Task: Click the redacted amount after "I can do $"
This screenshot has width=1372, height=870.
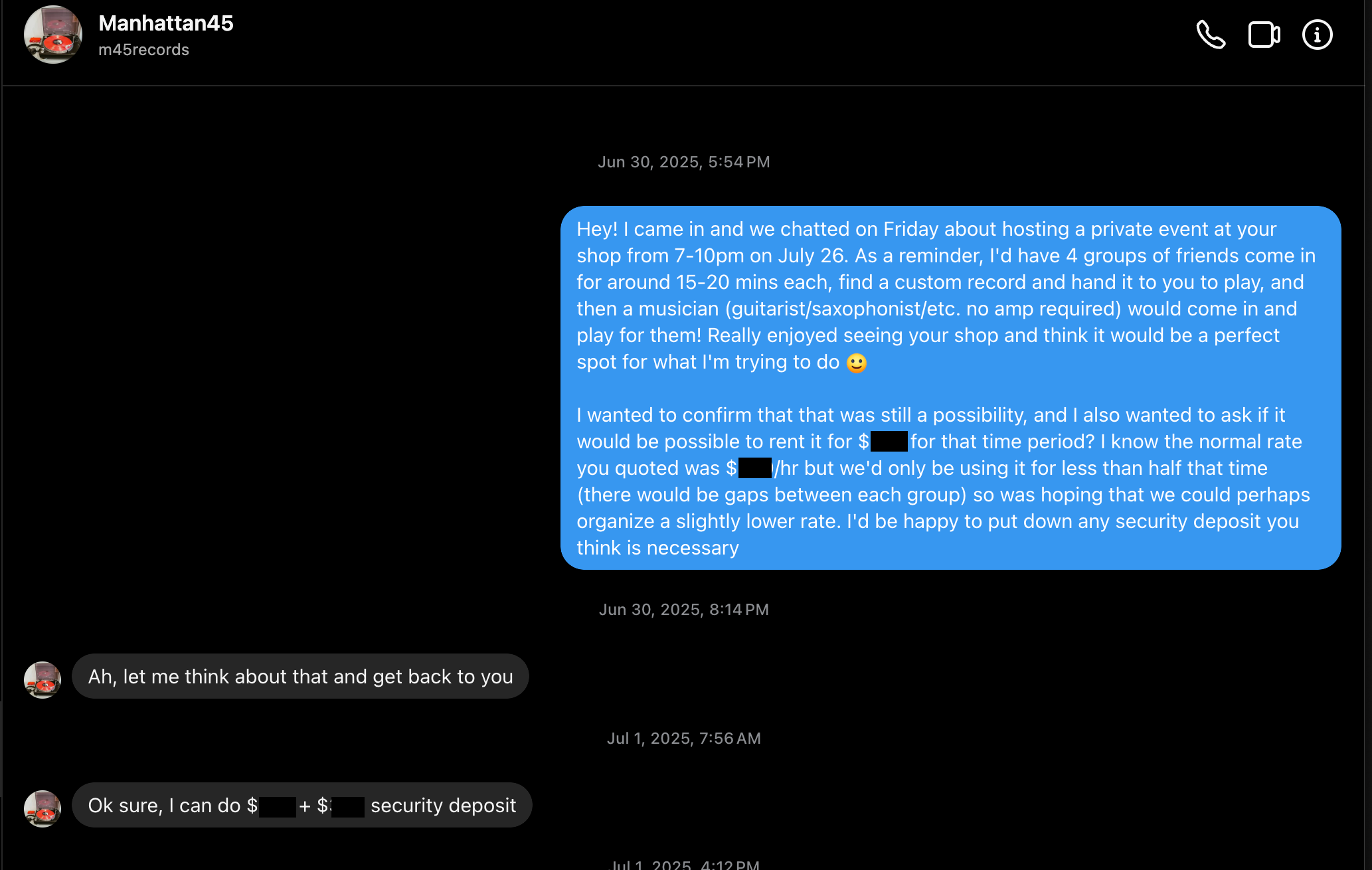Action: pyautogui.click(x=278, y=807)
